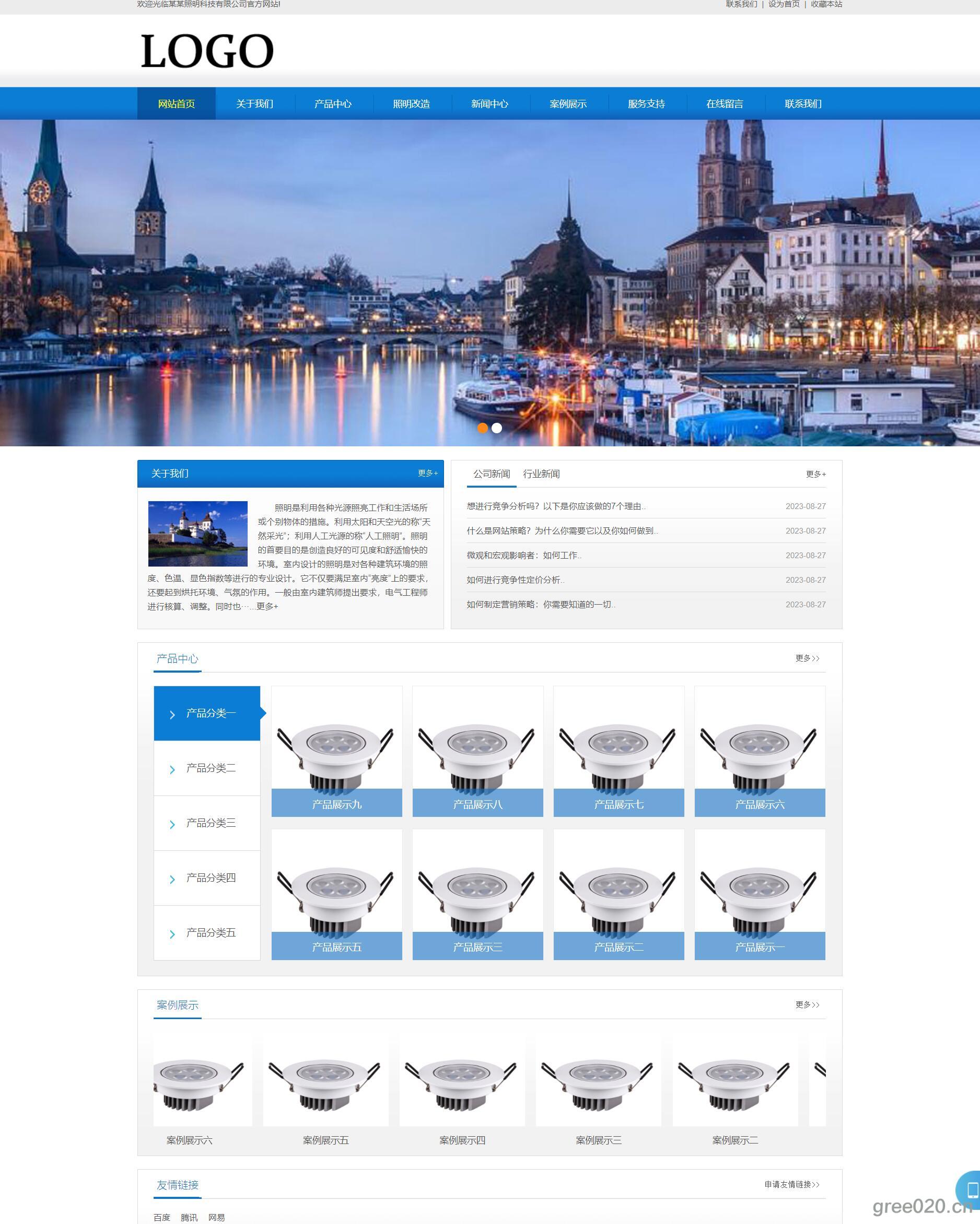The width and height of the screenshot is (980, 1224).
Task: Switch to the 行业新闻 news tab
Action: click(x=541, y=474)
